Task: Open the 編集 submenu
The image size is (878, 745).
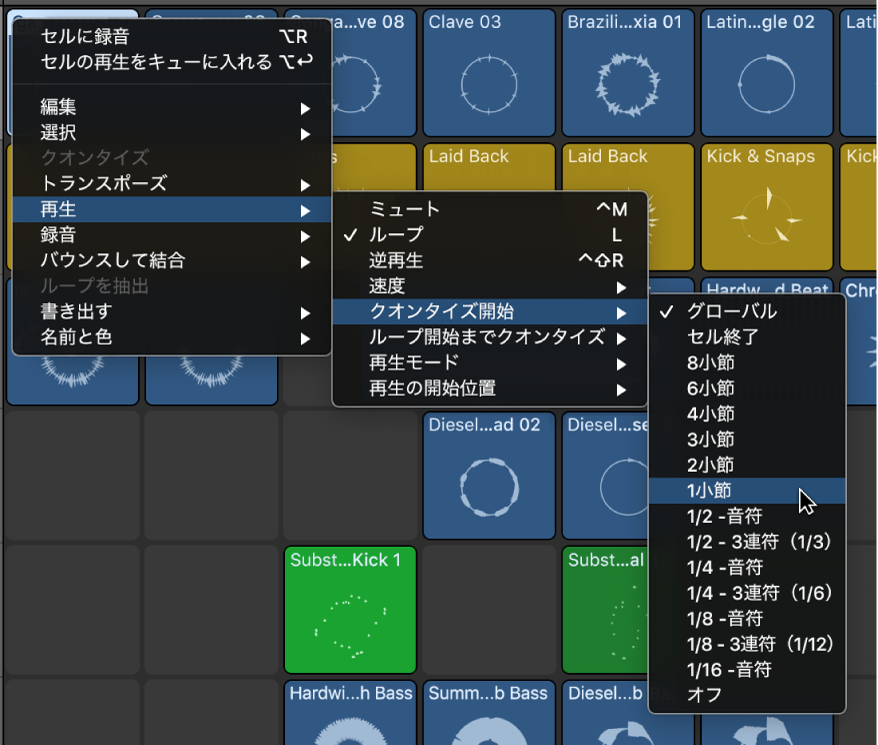Action: (172, 107)
